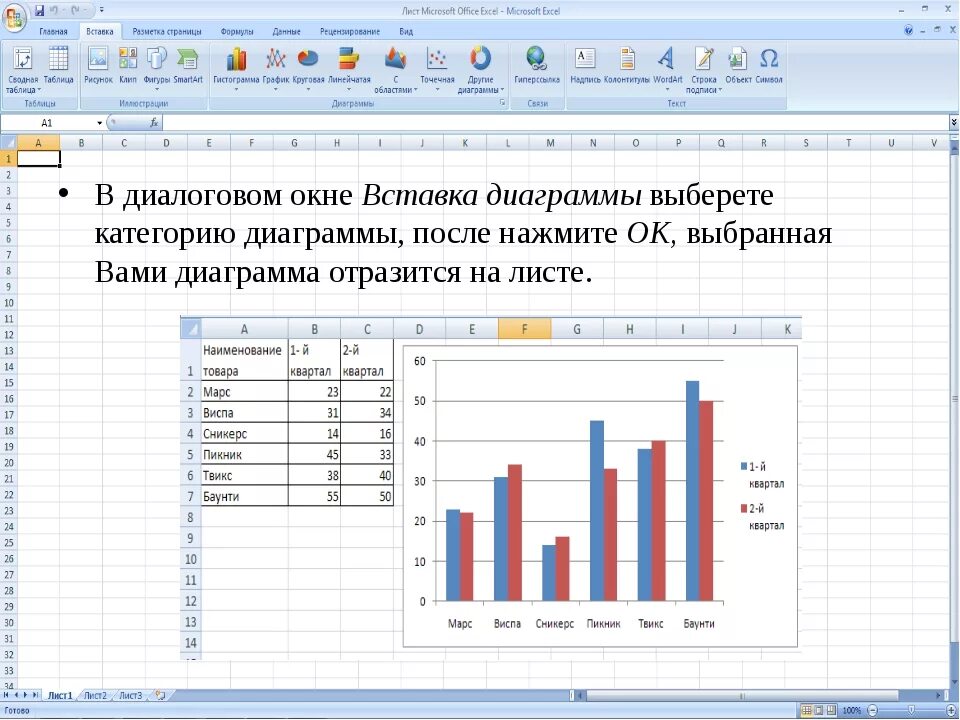The height and width of the screenshot is (720, 960).
Task: Select Page Break Preview view button
Action: coord(831,711)
